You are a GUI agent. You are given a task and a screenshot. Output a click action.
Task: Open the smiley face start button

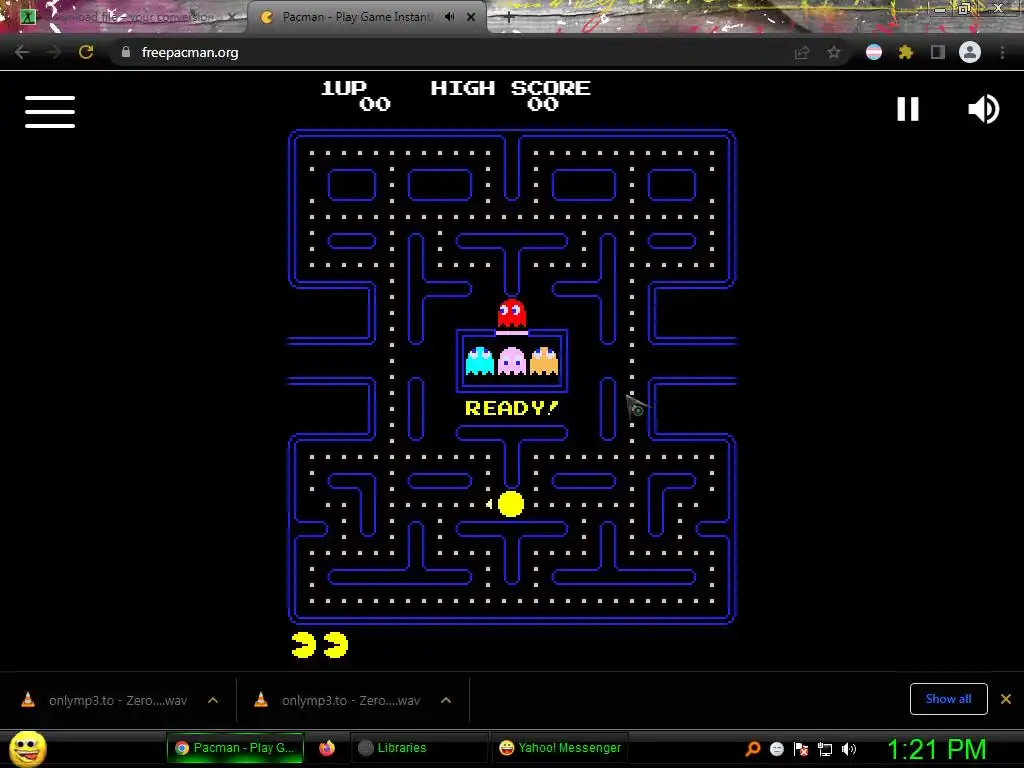28,748
